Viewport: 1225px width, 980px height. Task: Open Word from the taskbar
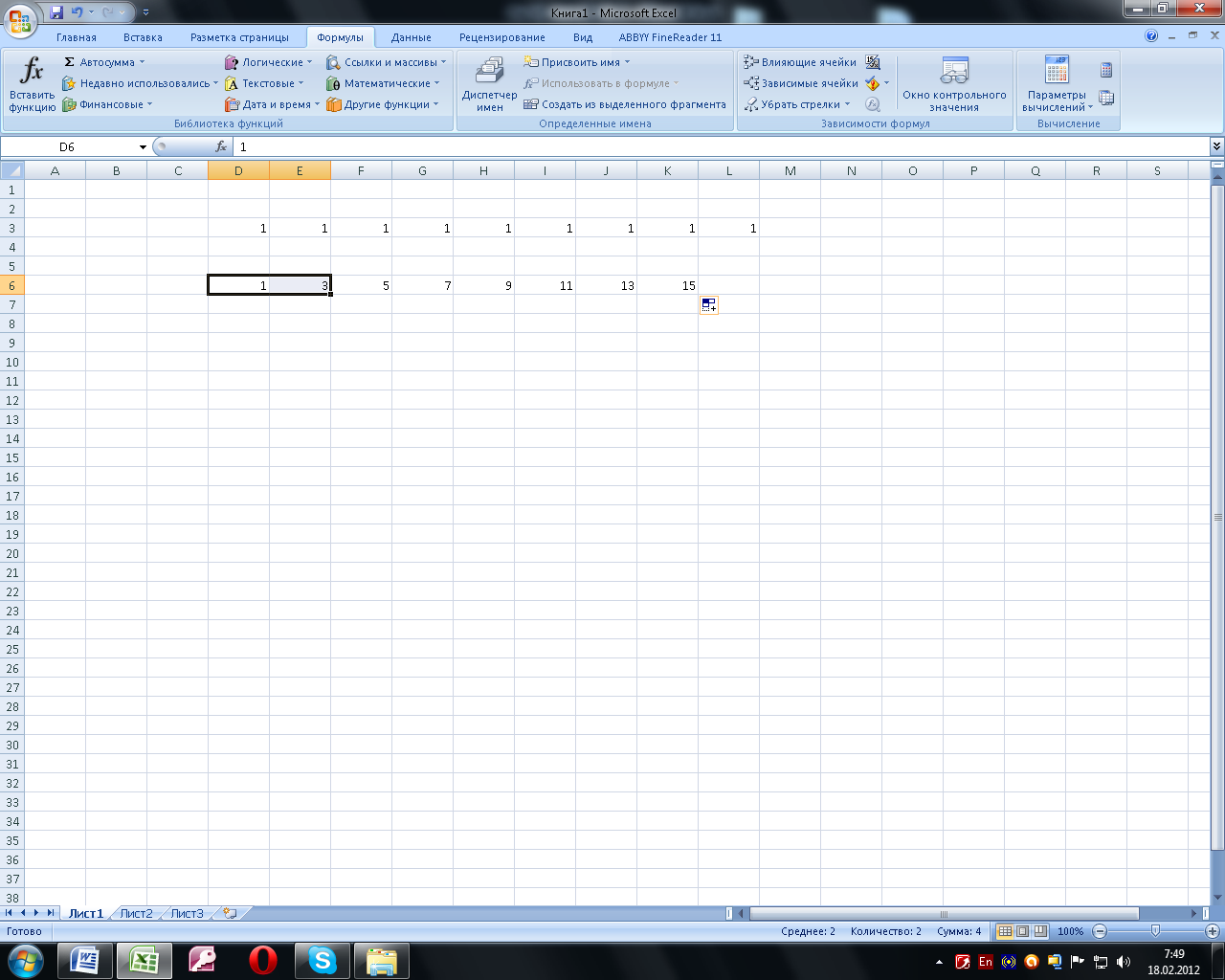click(85, 960)
